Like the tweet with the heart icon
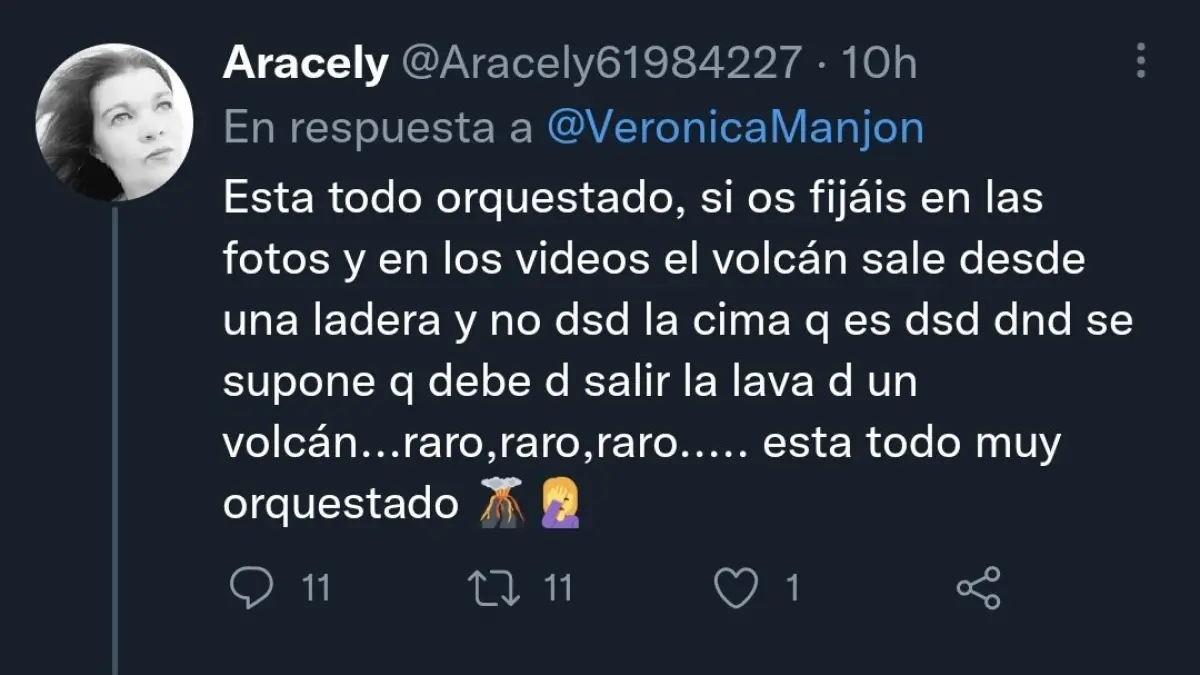Viewport: 1200px width, 675px height. click(737, 589)
